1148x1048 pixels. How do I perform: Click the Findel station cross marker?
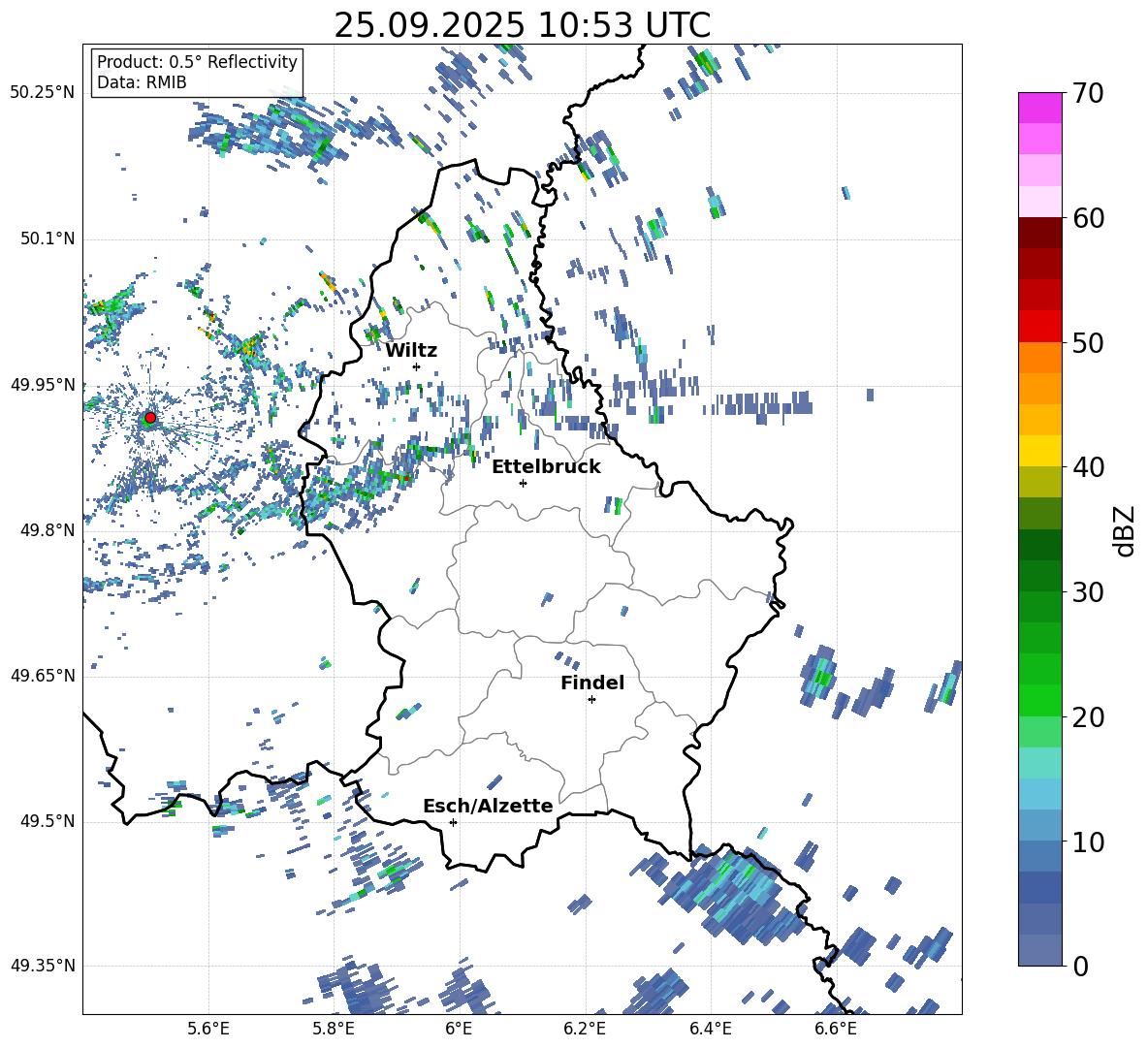pyautogui.click(x=591, y=700)
